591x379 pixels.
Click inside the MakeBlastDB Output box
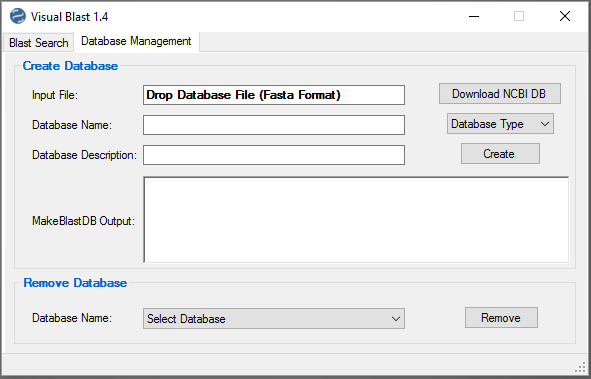[356, 220]
